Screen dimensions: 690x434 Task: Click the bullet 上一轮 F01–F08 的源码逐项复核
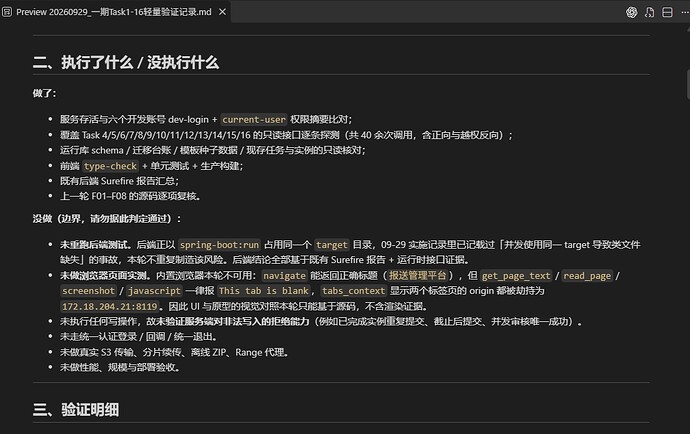(x=130, y=196)
